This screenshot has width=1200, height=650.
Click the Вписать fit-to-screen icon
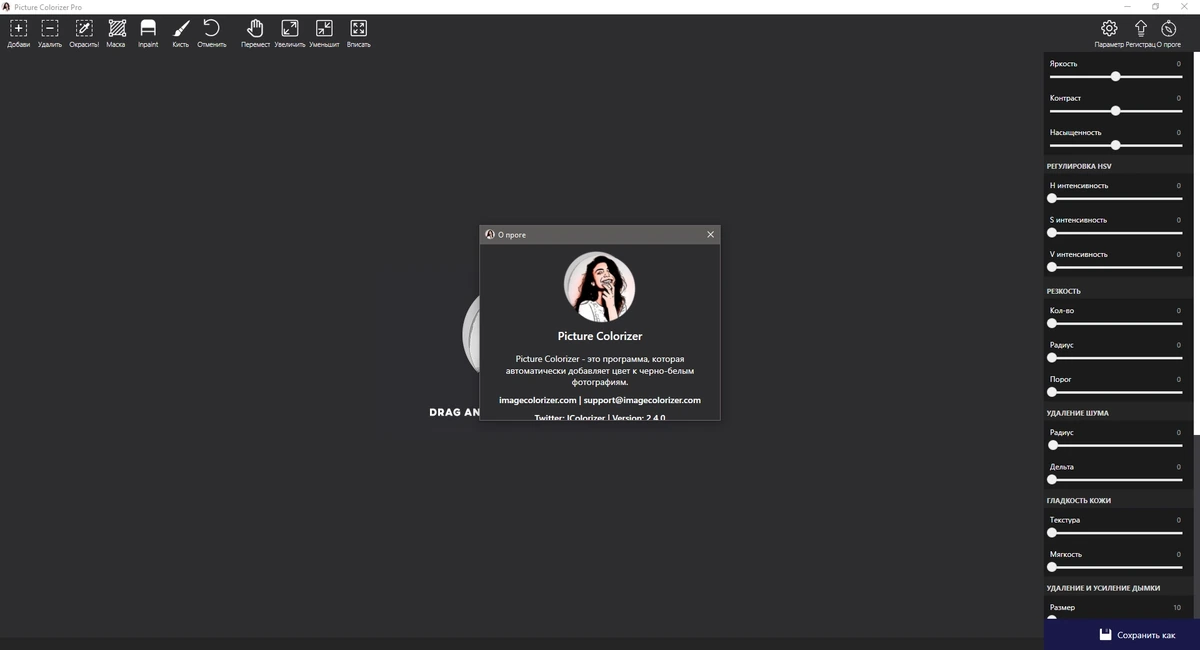click(358, 33)
